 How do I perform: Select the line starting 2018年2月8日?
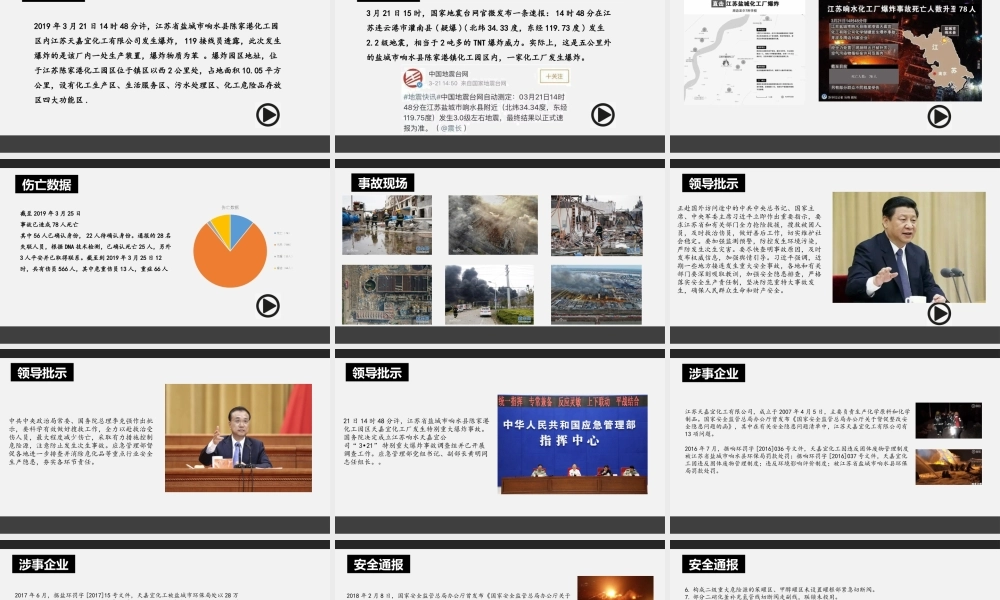(x=459, y=595)
